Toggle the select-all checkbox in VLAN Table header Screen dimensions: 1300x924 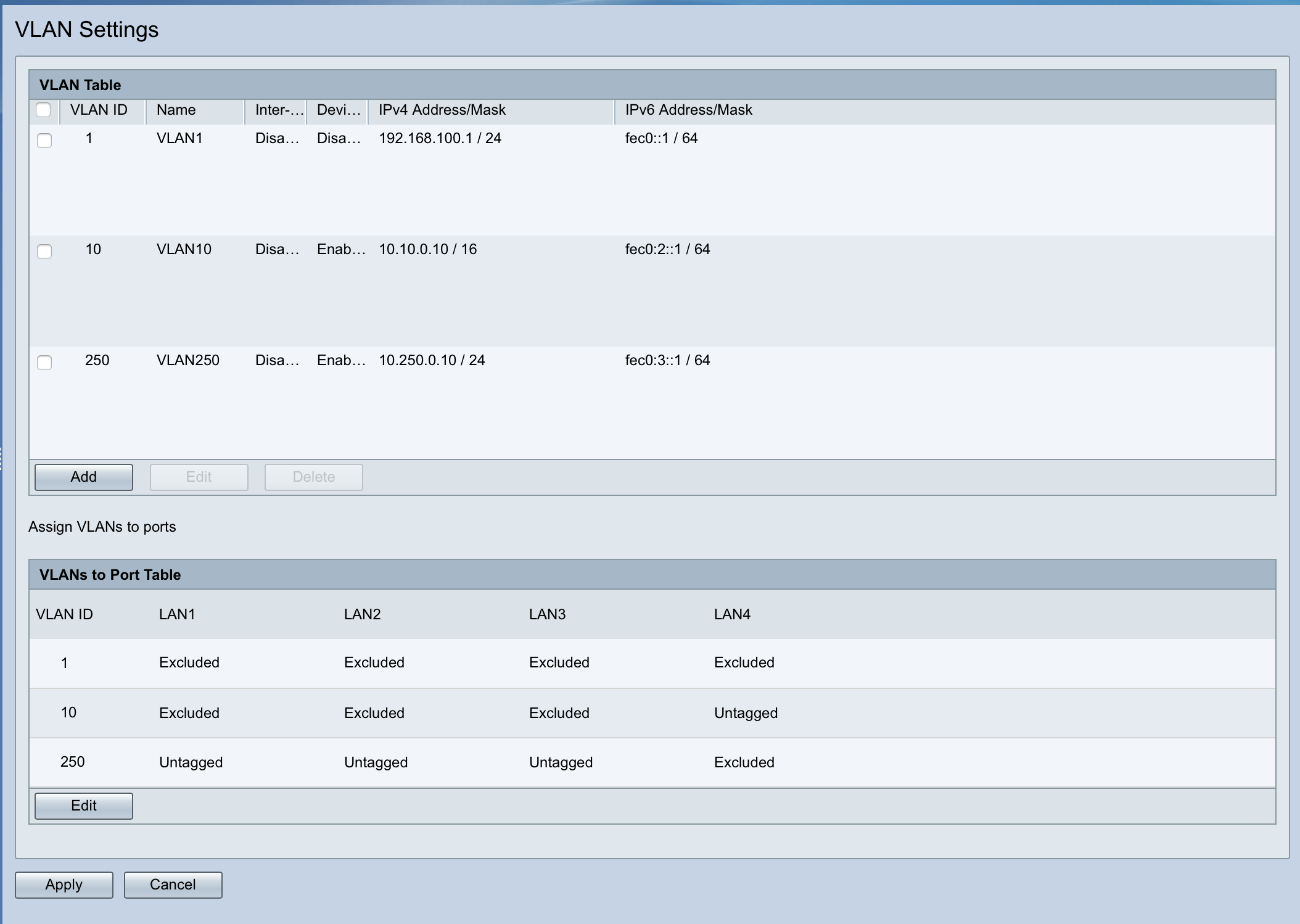(44, 110)
